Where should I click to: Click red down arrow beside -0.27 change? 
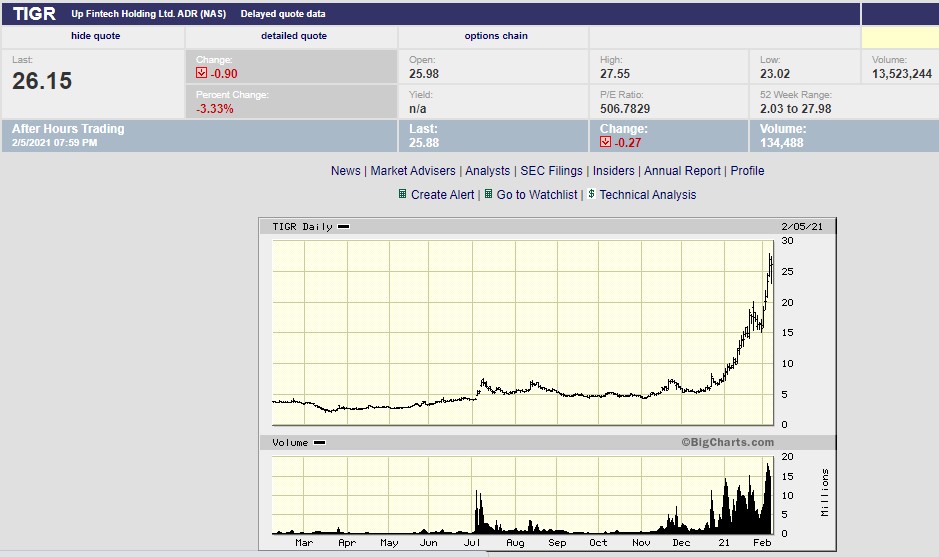[605, 143]
